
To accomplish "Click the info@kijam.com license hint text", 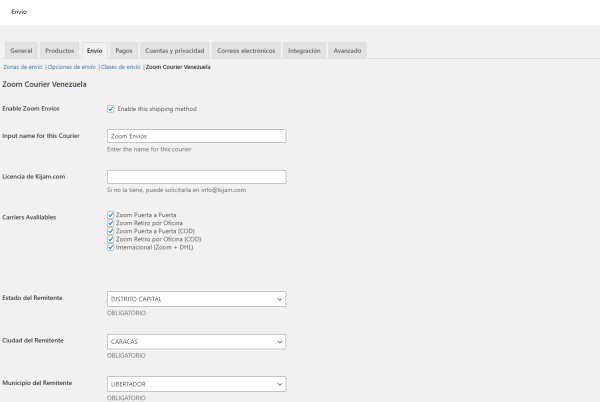I will tap(176, 190).
